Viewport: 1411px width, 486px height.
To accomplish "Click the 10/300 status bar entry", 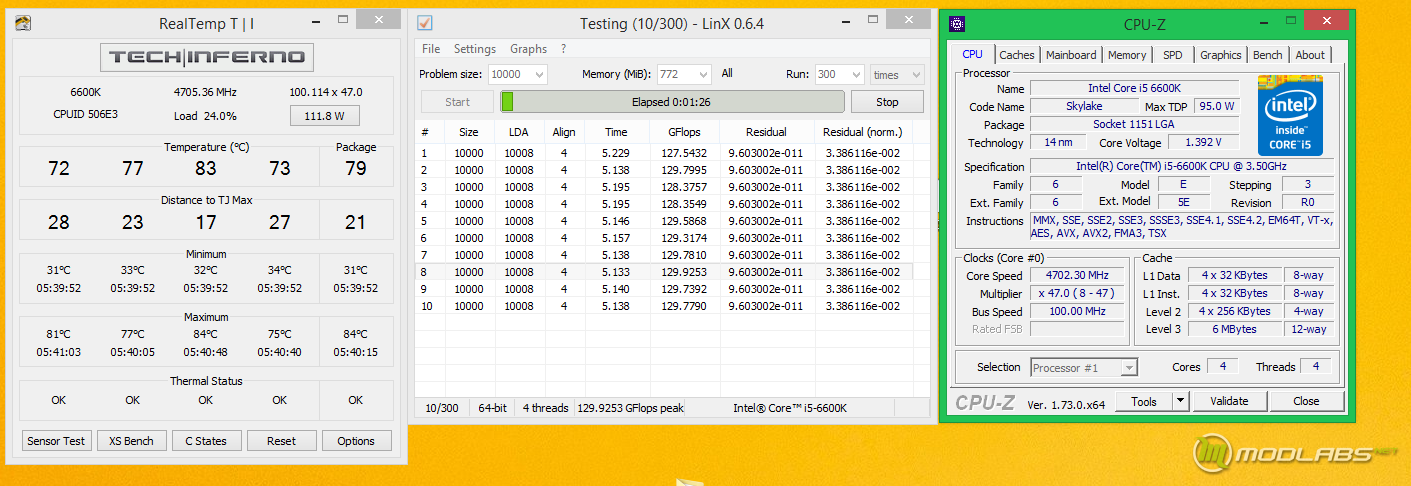I will pos(442,408).
